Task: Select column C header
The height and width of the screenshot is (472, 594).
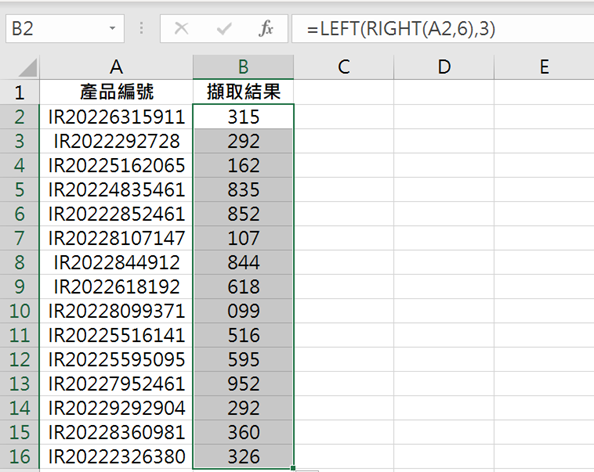Action: coord(344,67)
